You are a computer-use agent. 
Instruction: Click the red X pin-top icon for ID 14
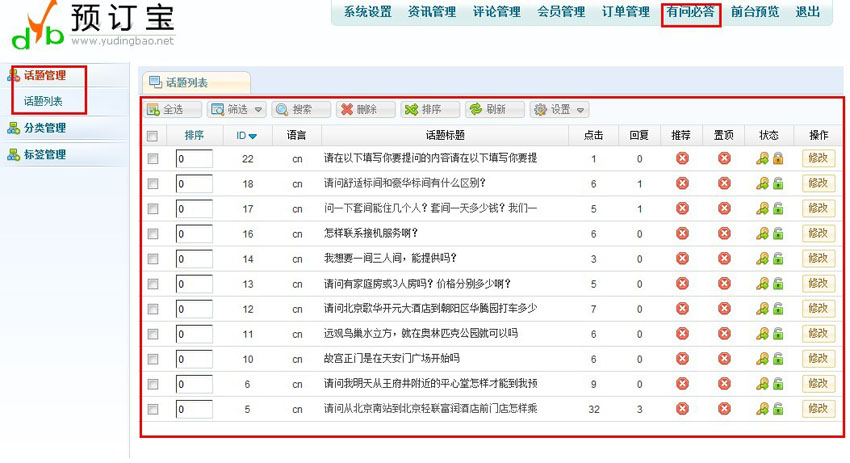[724, 258]
